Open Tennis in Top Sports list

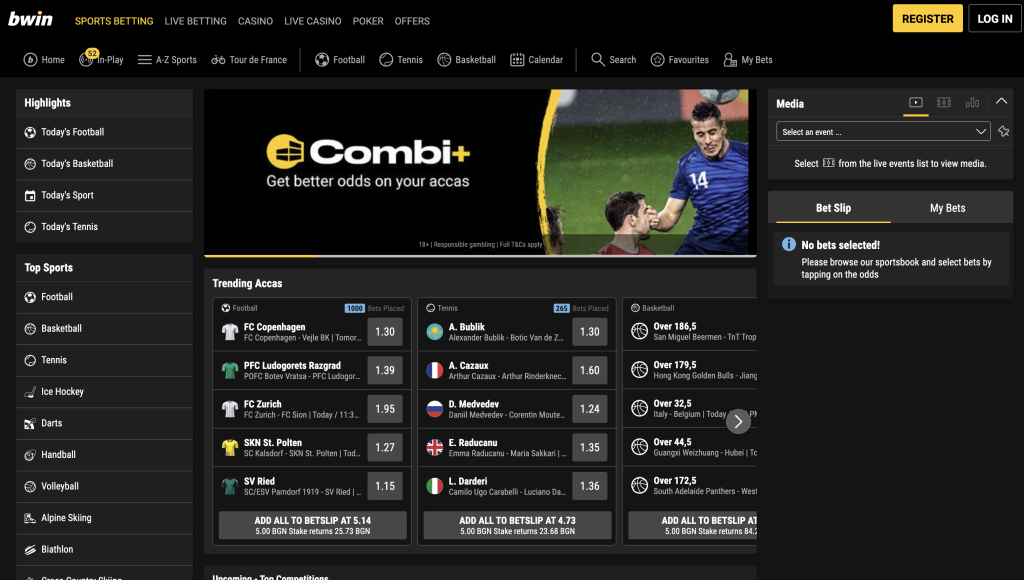(104, 360)
